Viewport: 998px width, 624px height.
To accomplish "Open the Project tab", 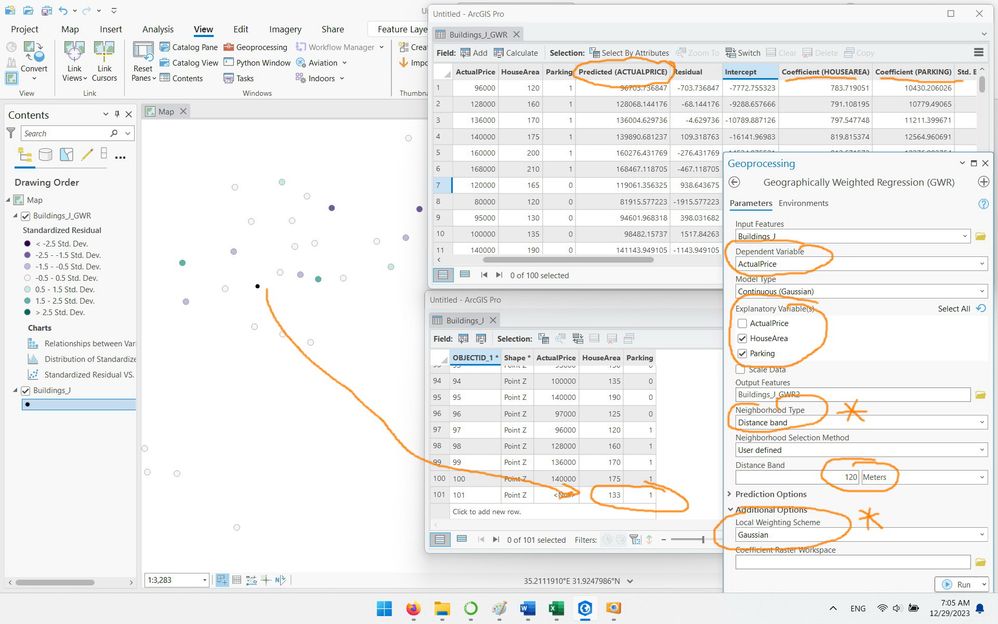I will click(x=25, y=29).
